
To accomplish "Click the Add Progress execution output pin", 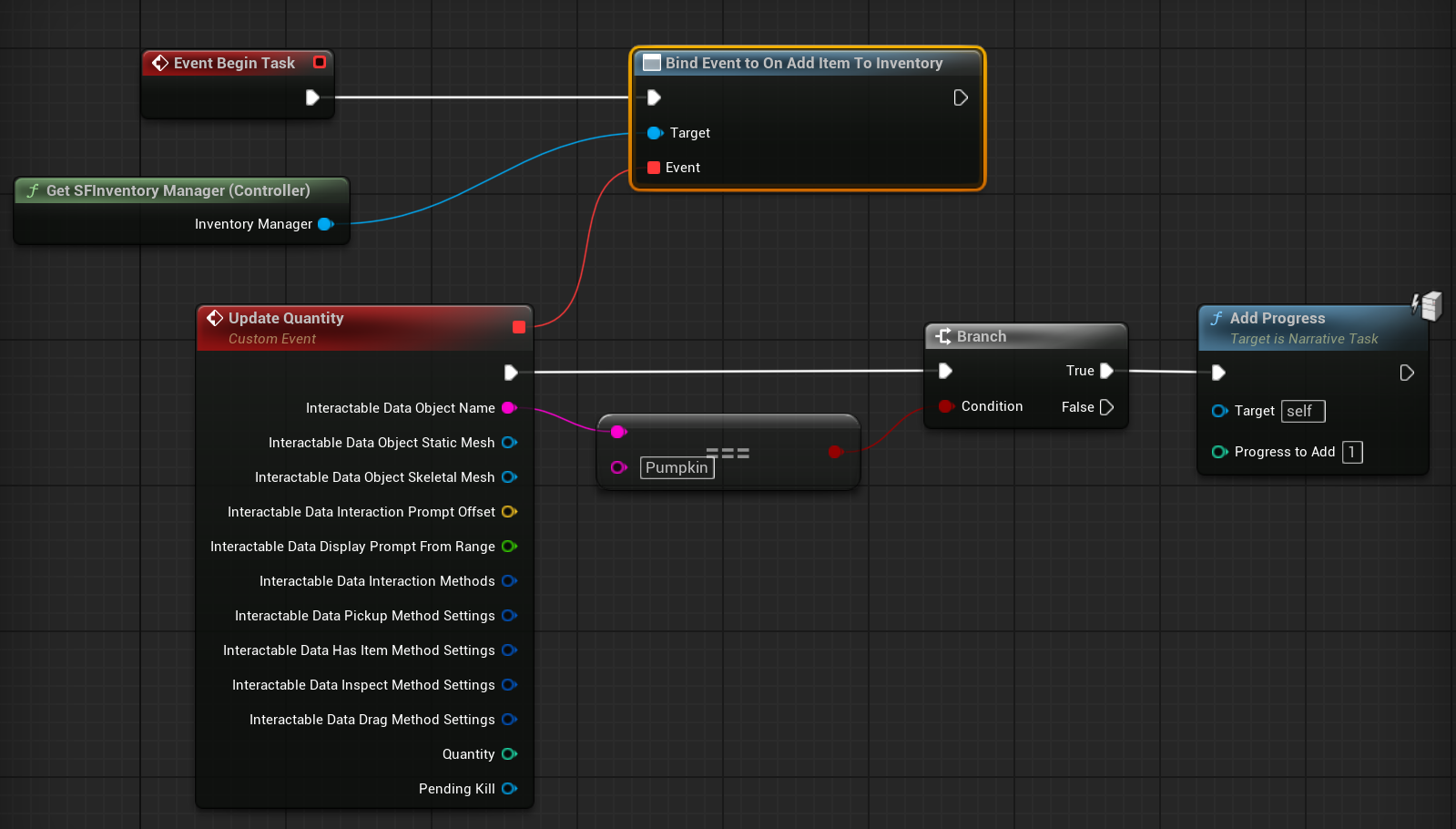I will tap(1407, 373).
